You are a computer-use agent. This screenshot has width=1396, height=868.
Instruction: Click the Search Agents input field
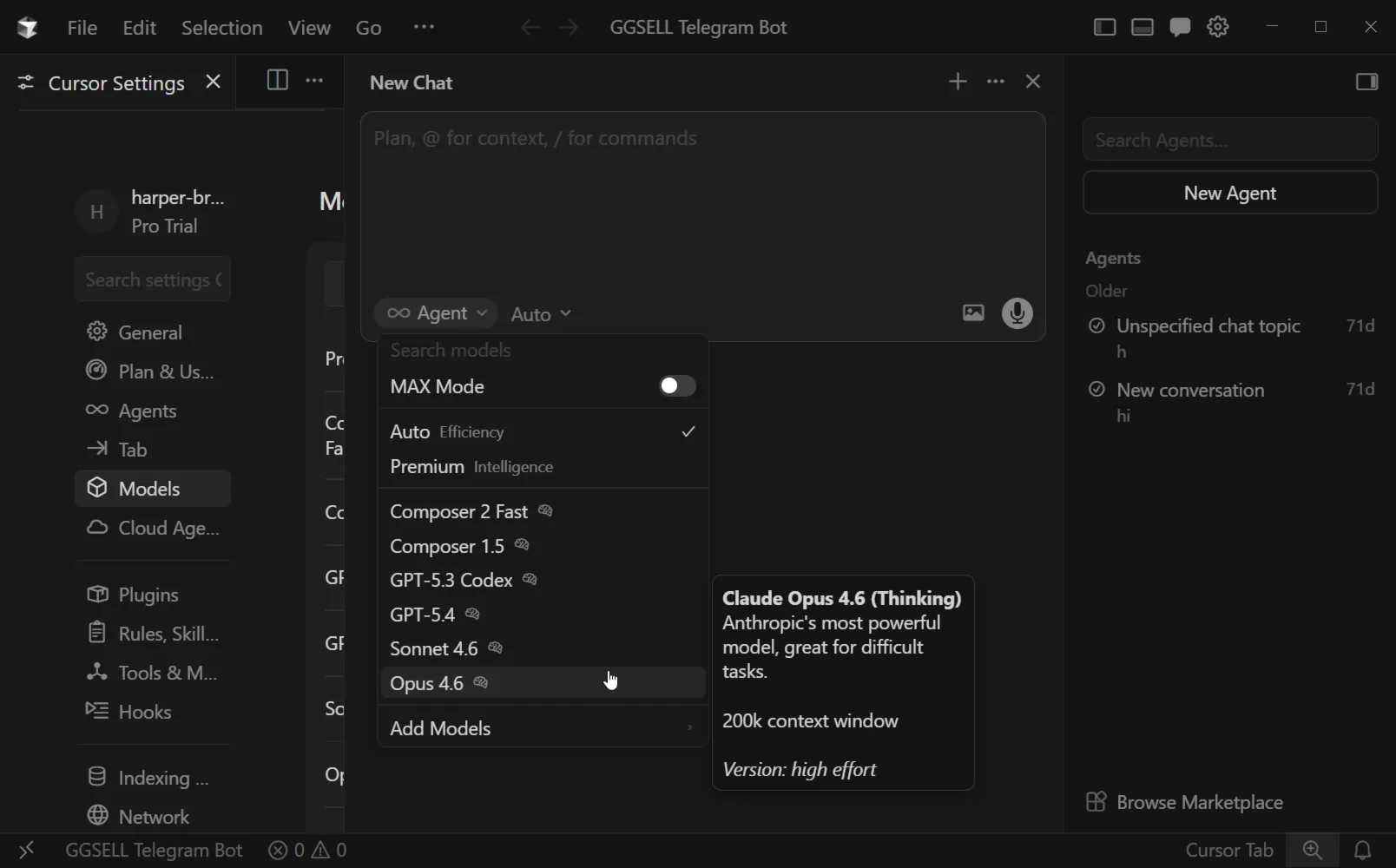pos(1229,140)
